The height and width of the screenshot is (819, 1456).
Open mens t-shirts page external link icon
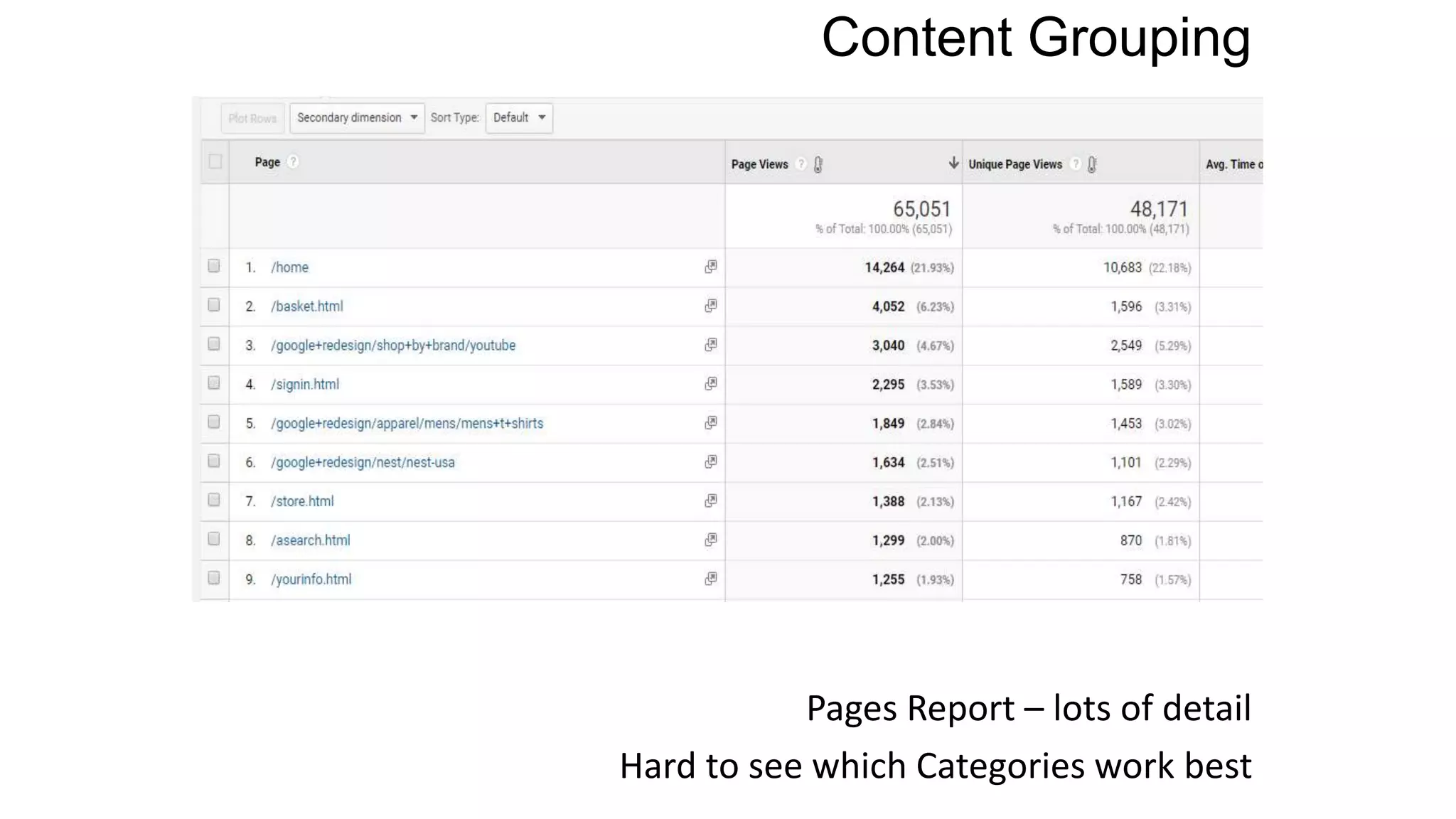(x=710, y=423)
